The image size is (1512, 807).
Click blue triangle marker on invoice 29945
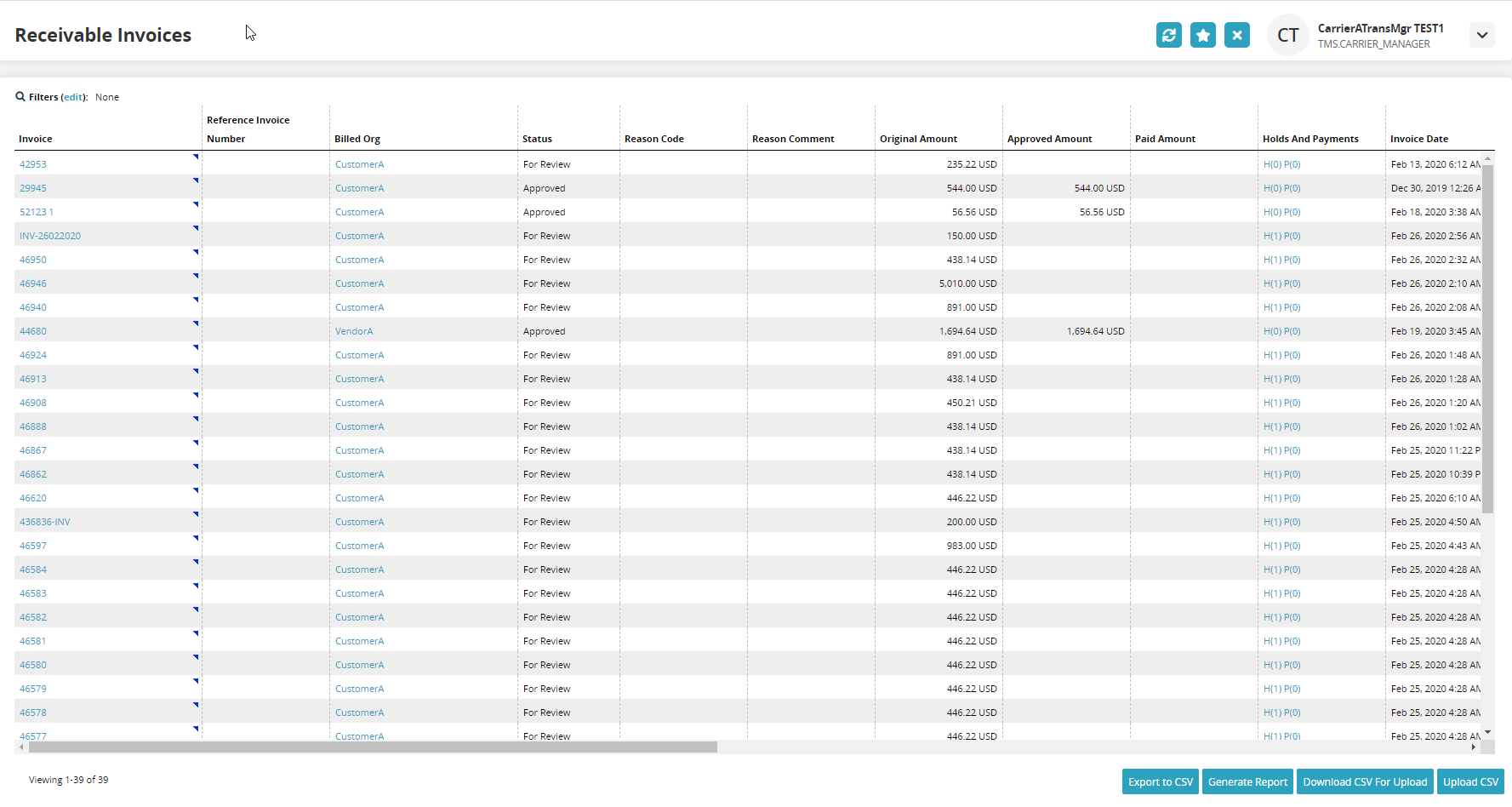pyautogui.click(x=196, y=180)
